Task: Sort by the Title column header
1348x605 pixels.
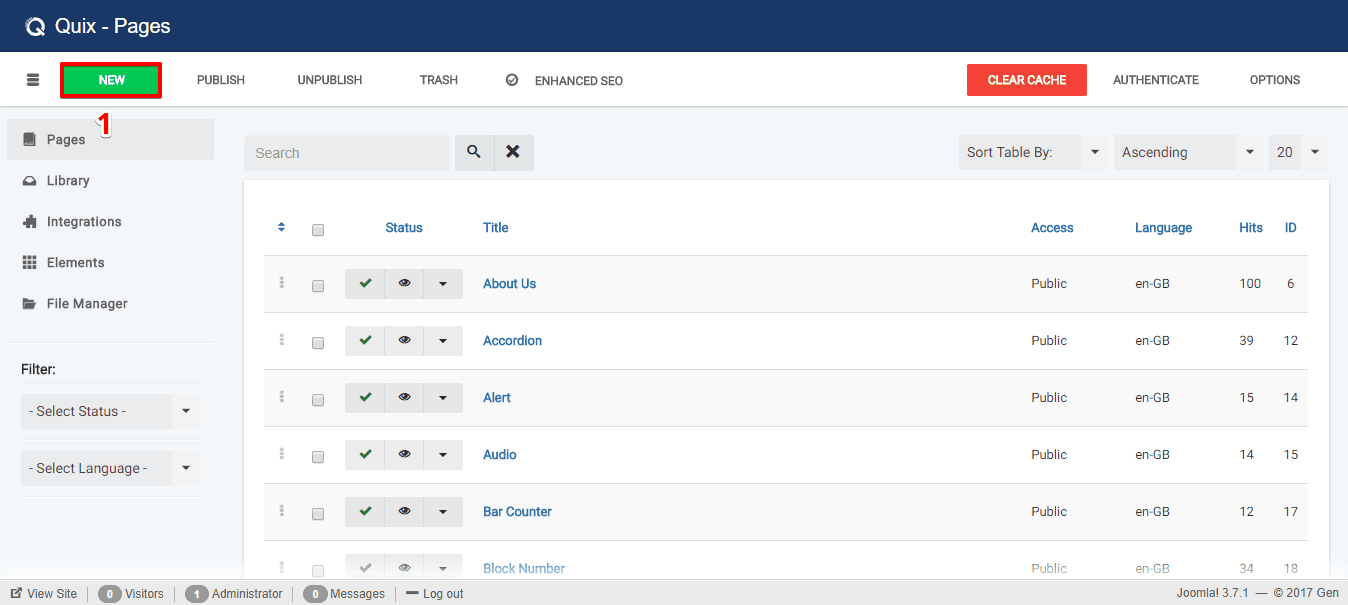Action: click(x=495, y=228)
